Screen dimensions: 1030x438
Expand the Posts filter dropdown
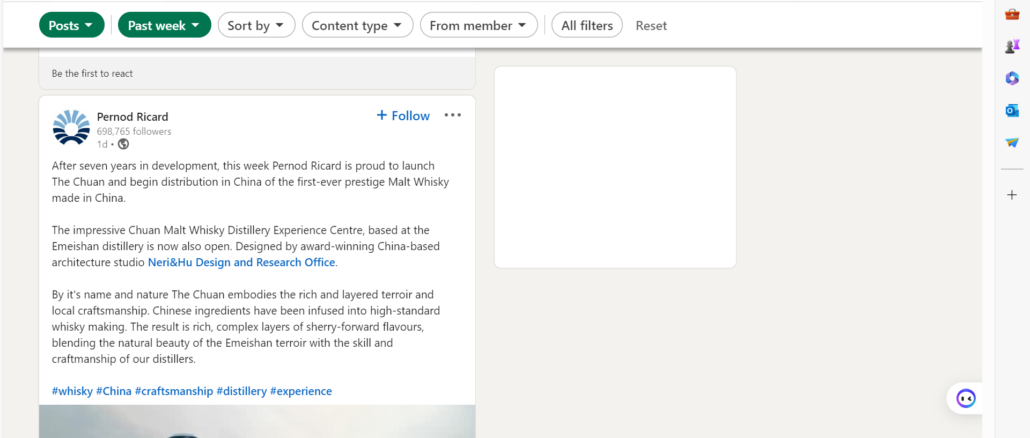click(72, 25)
